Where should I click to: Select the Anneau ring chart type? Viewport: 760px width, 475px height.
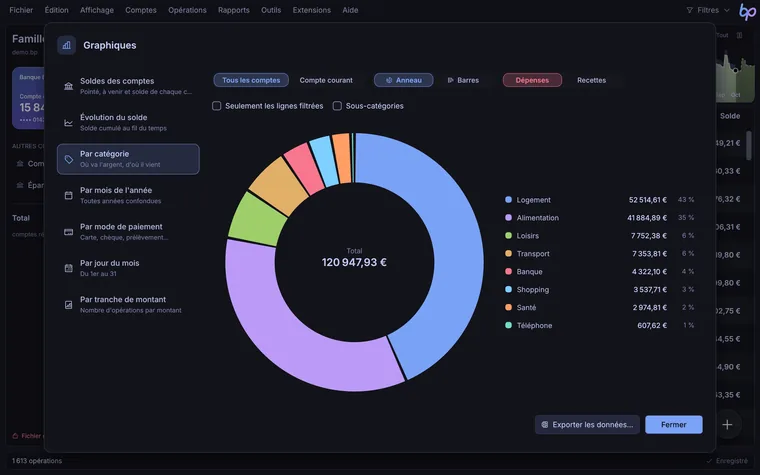tap(403, 80)
